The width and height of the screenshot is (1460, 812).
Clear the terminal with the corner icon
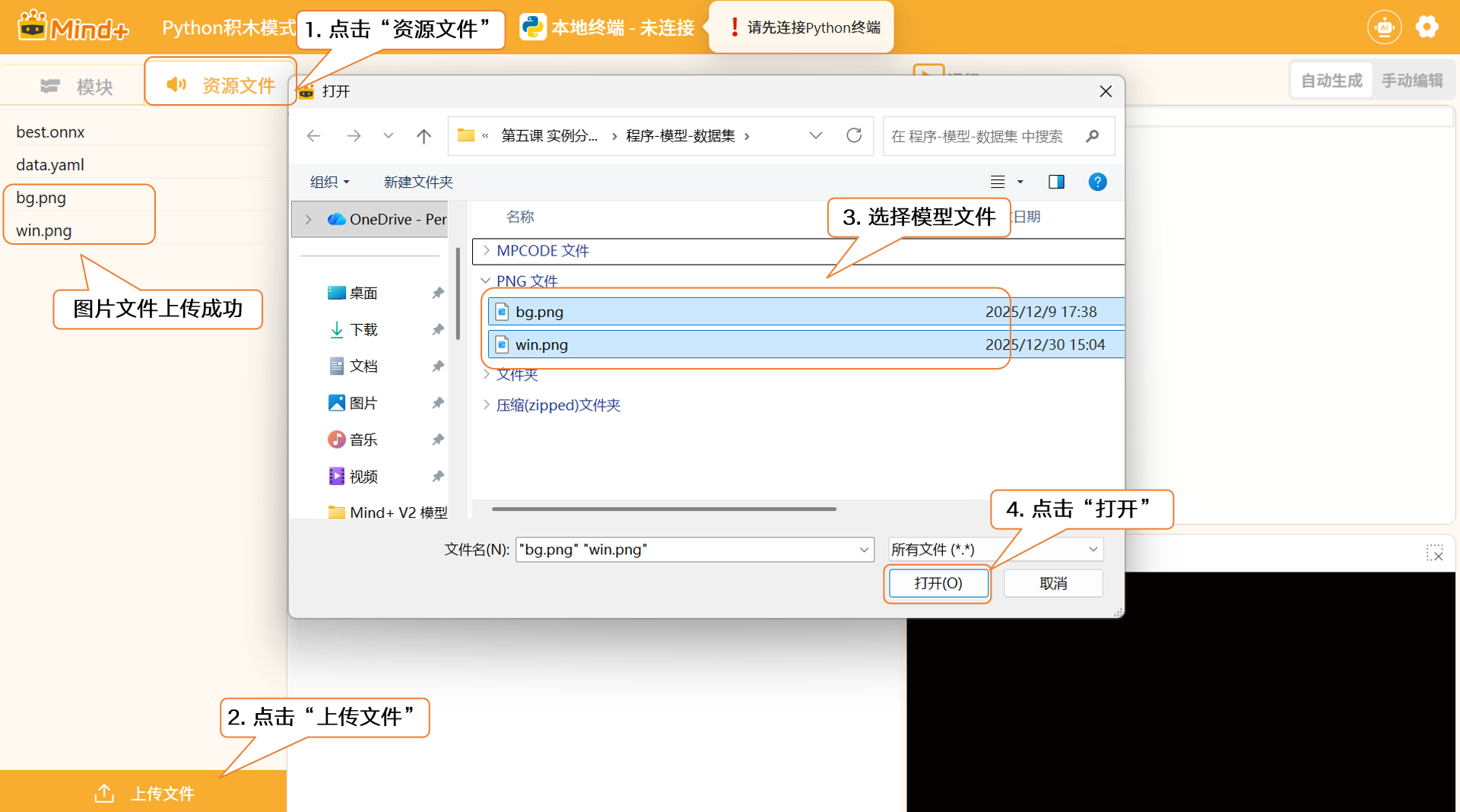coord(1434,553)
